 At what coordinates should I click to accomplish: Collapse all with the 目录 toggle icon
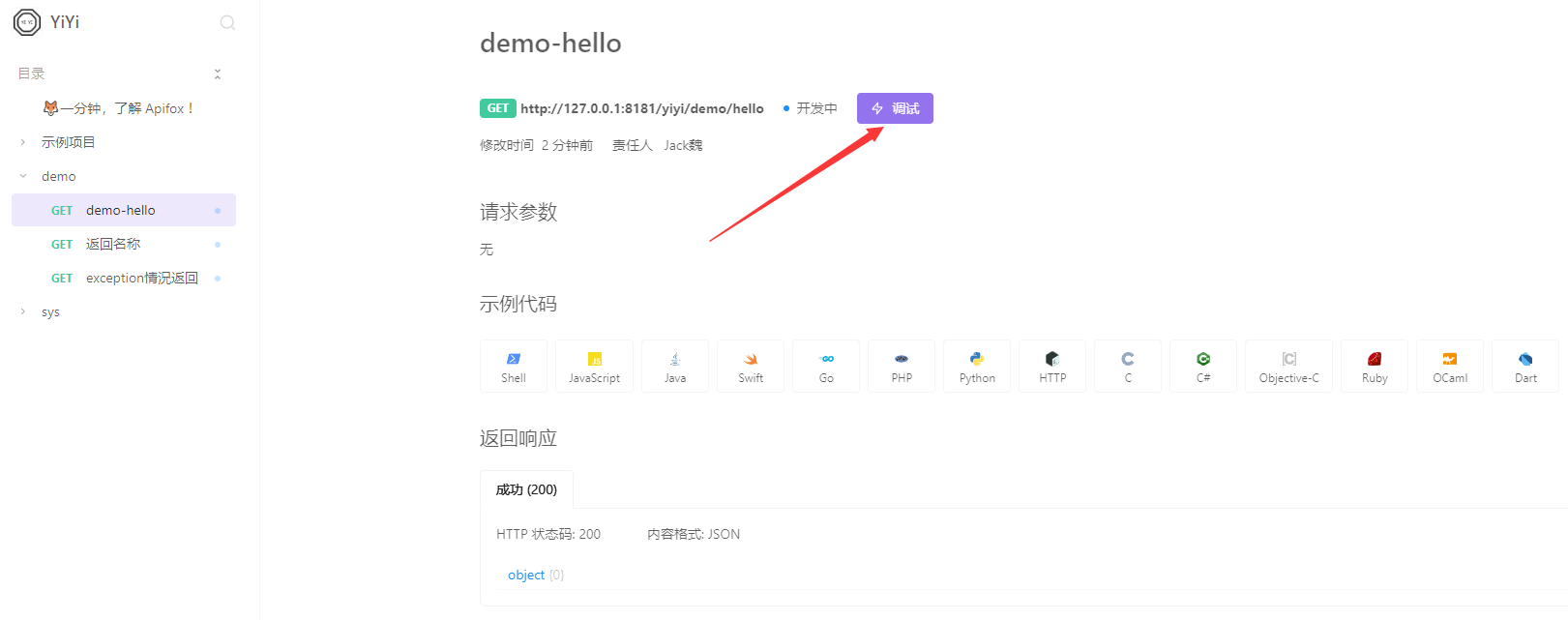(x=218, y=74)
